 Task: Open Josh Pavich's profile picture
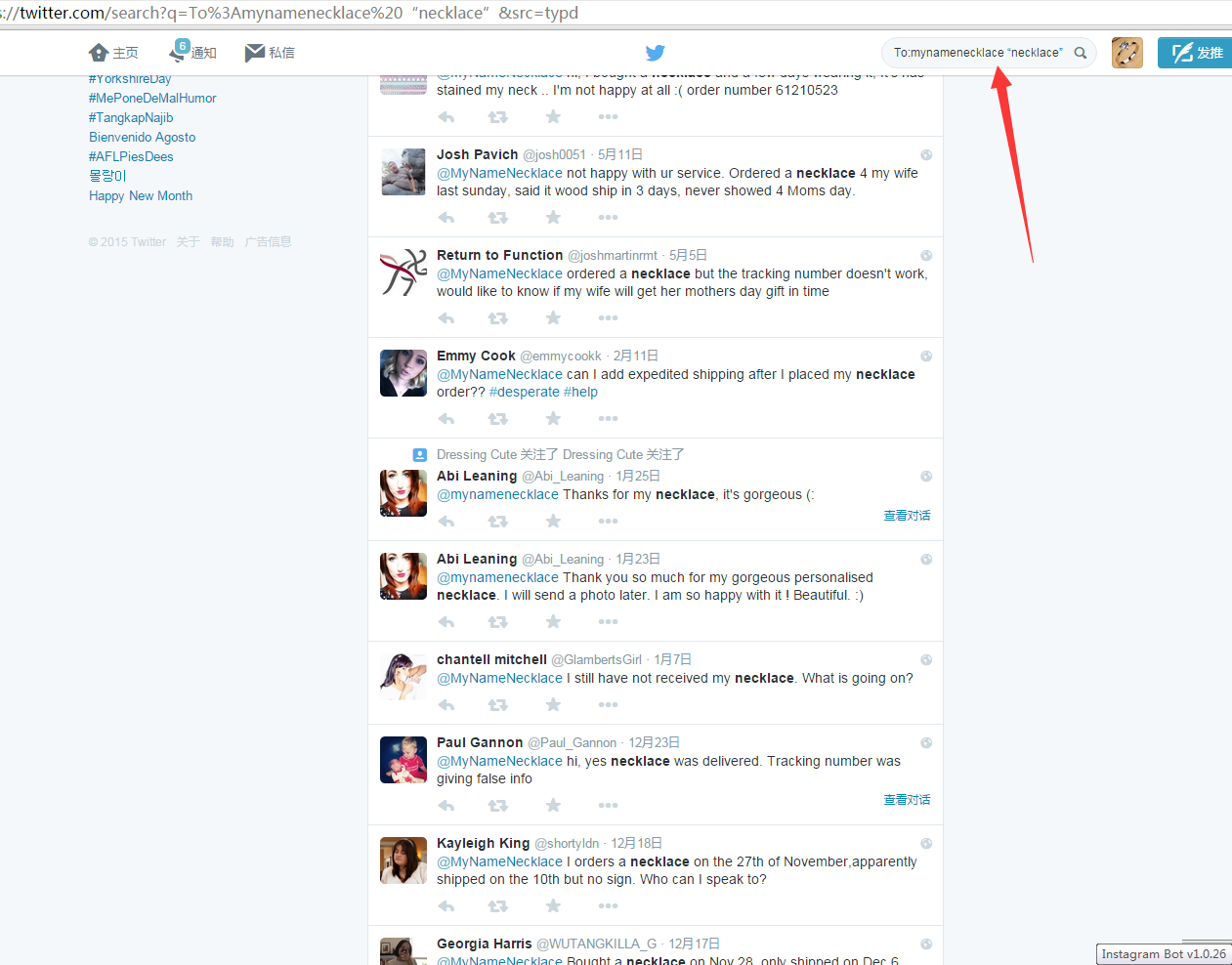404,172
